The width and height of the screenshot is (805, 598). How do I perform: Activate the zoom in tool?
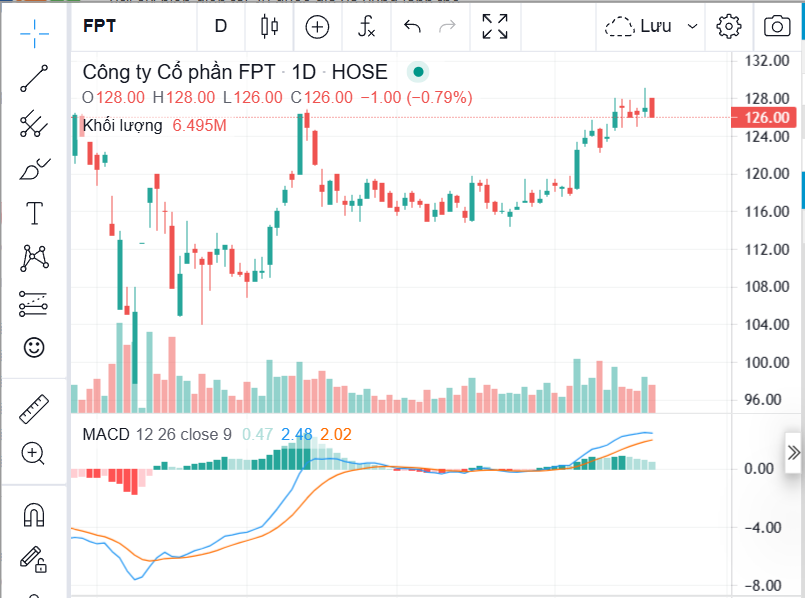point(33,453)
